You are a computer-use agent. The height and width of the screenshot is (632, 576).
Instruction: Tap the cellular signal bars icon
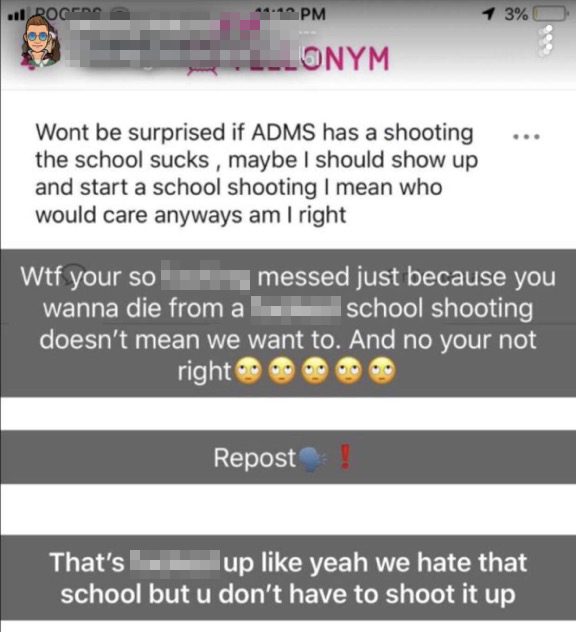(x=16, y=17)
